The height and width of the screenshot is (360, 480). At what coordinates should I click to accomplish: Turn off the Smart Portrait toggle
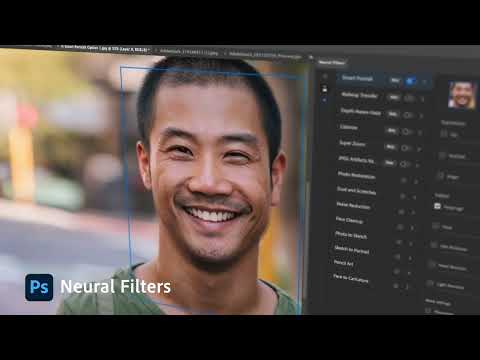coord(410,81)
